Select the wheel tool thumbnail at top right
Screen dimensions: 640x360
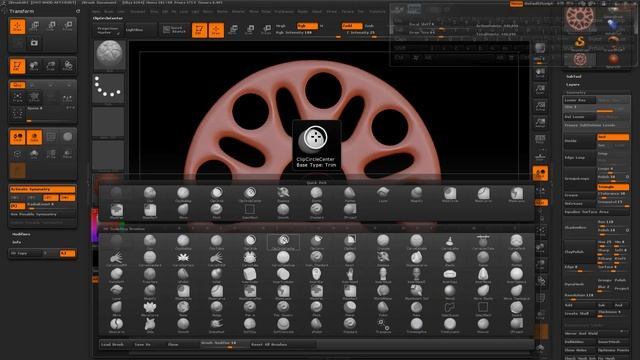580,17
